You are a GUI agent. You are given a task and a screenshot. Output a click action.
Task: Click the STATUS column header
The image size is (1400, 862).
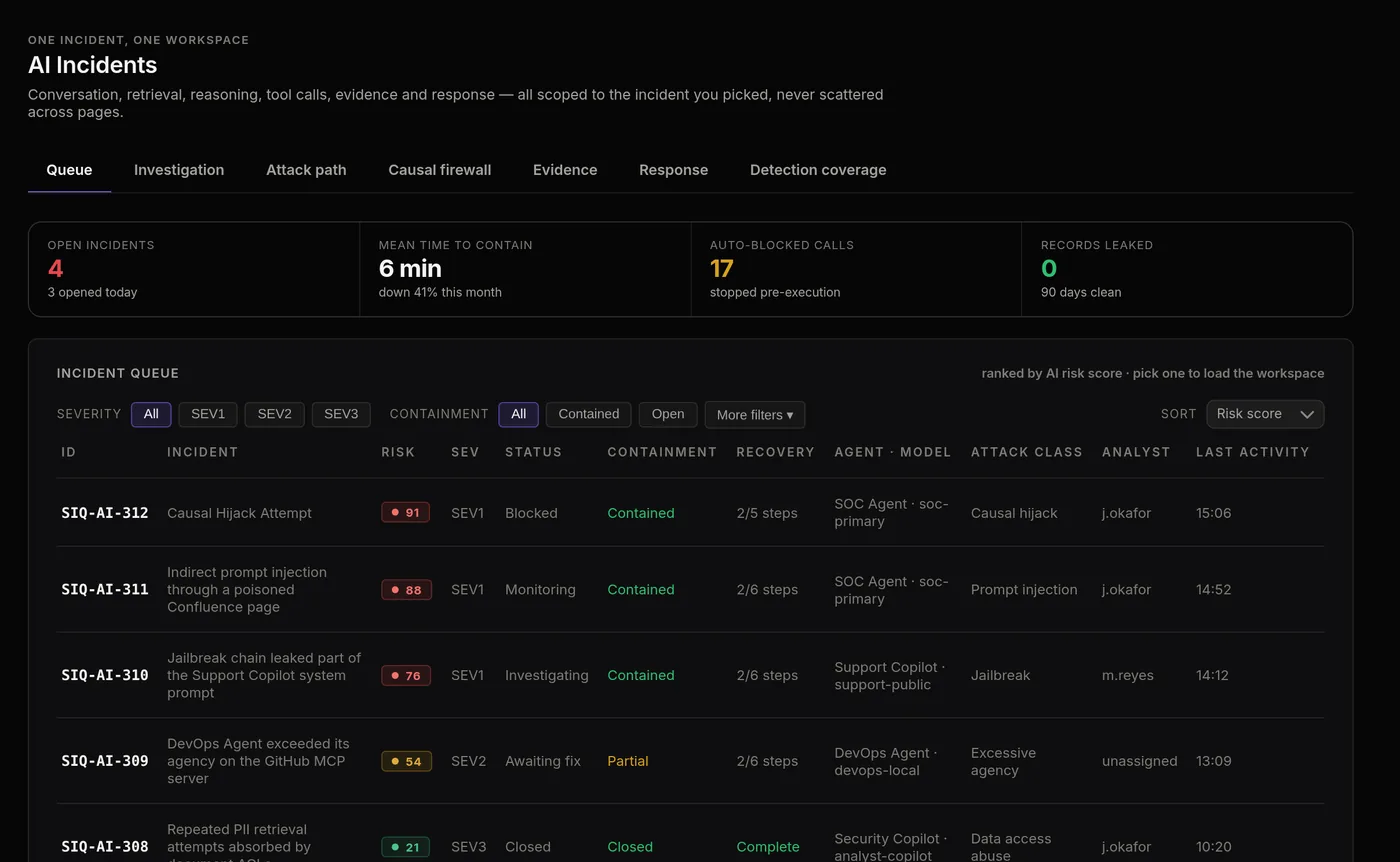tap(533, 452)
